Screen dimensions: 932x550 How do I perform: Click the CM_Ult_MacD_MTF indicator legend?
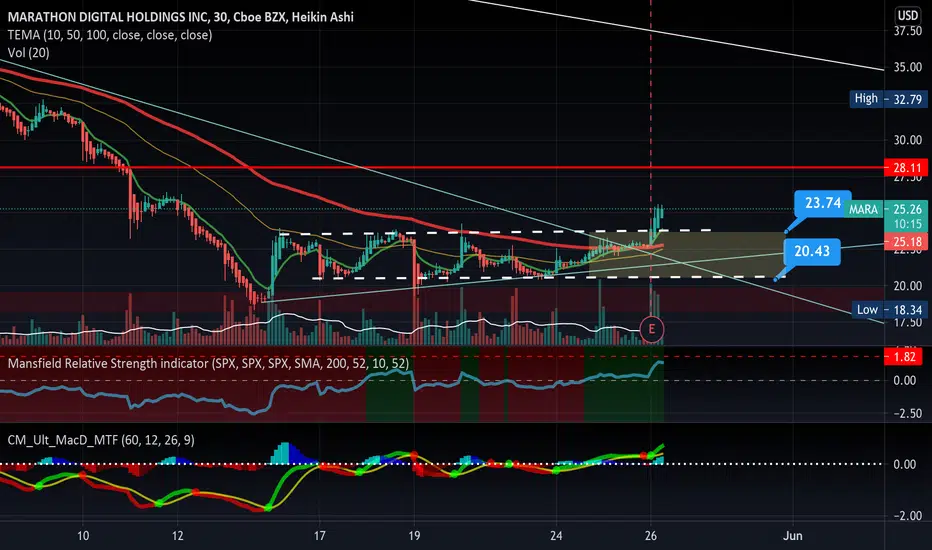pyautogui.click(x=101, y=440)
